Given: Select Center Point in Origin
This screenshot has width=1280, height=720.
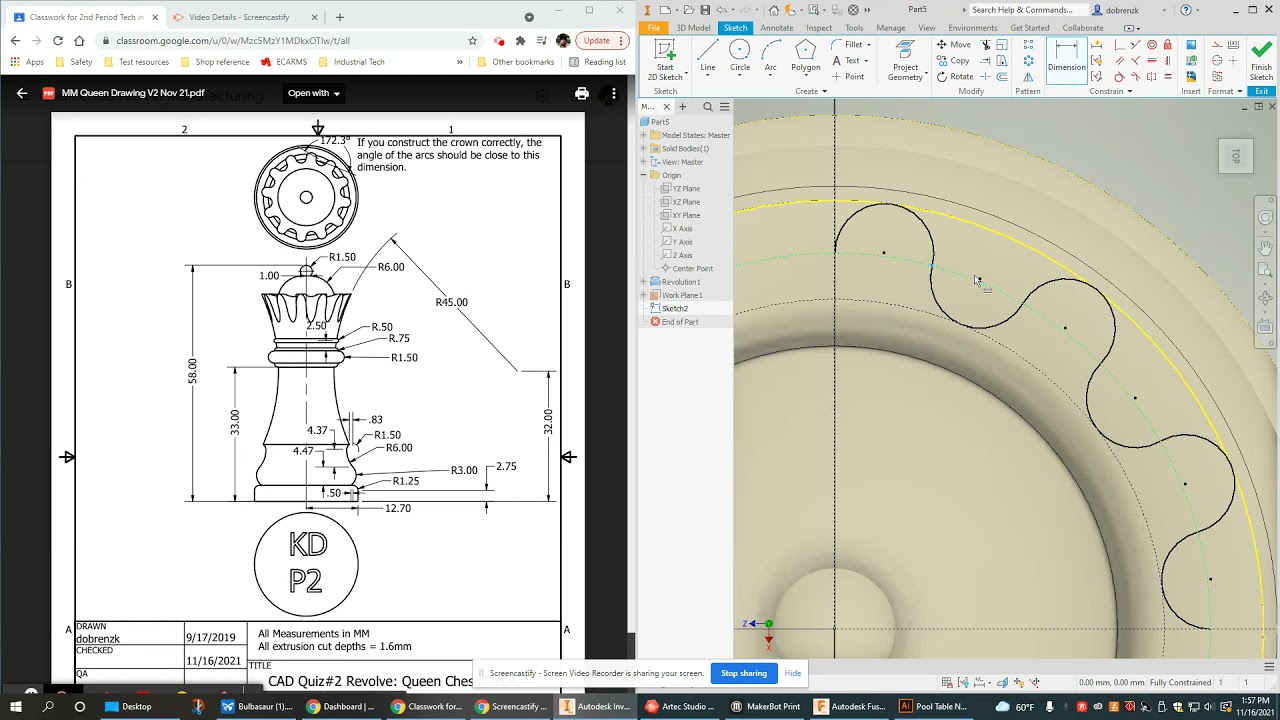Looking at the screenshot, I should [693, 269].
